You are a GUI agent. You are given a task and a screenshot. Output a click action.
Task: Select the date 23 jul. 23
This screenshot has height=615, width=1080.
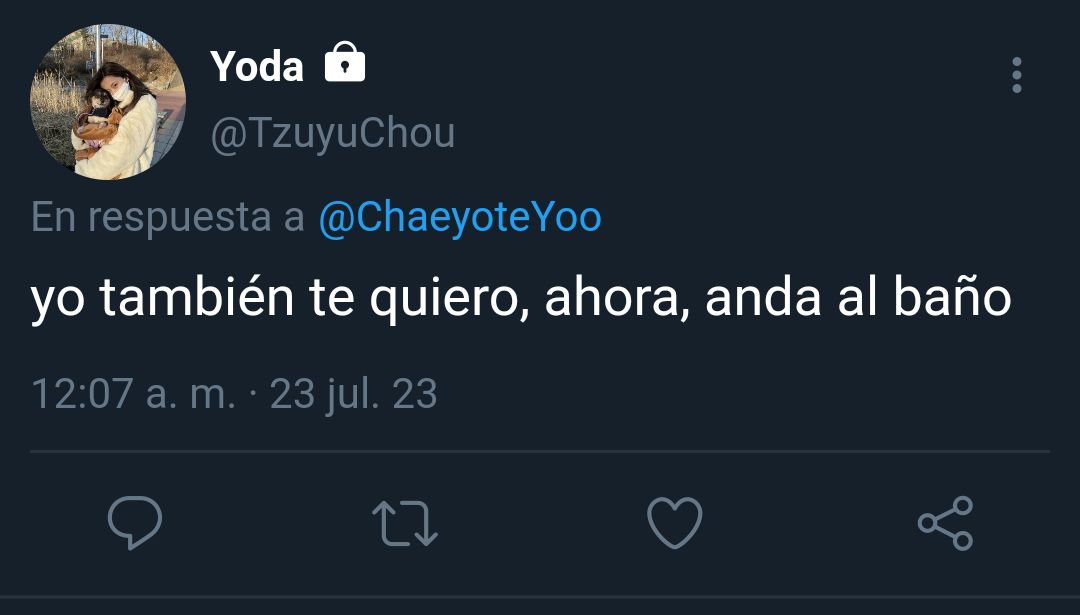click(353, 393)
